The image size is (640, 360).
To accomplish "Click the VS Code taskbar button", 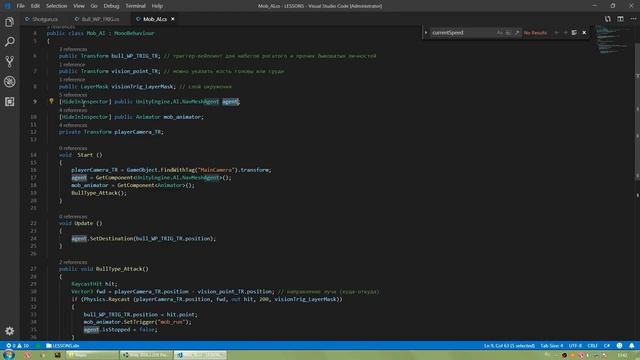I will click(200, 355).
